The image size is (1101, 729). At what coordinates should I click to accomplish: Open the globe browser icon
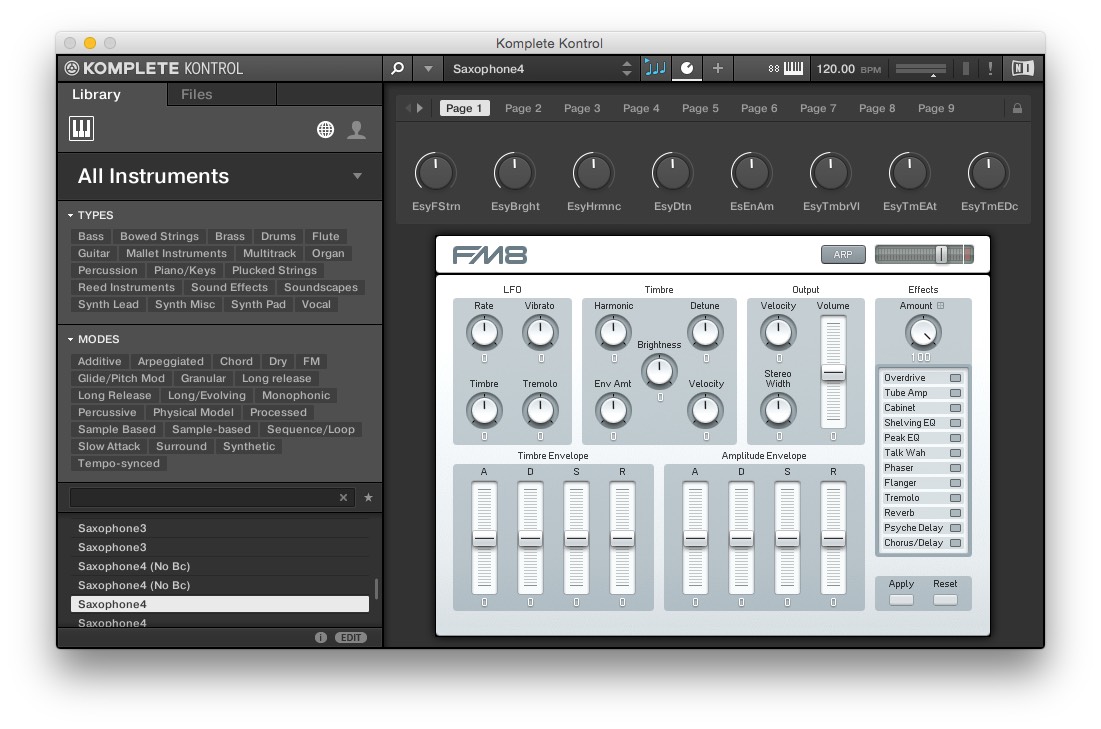pos(324,129)
